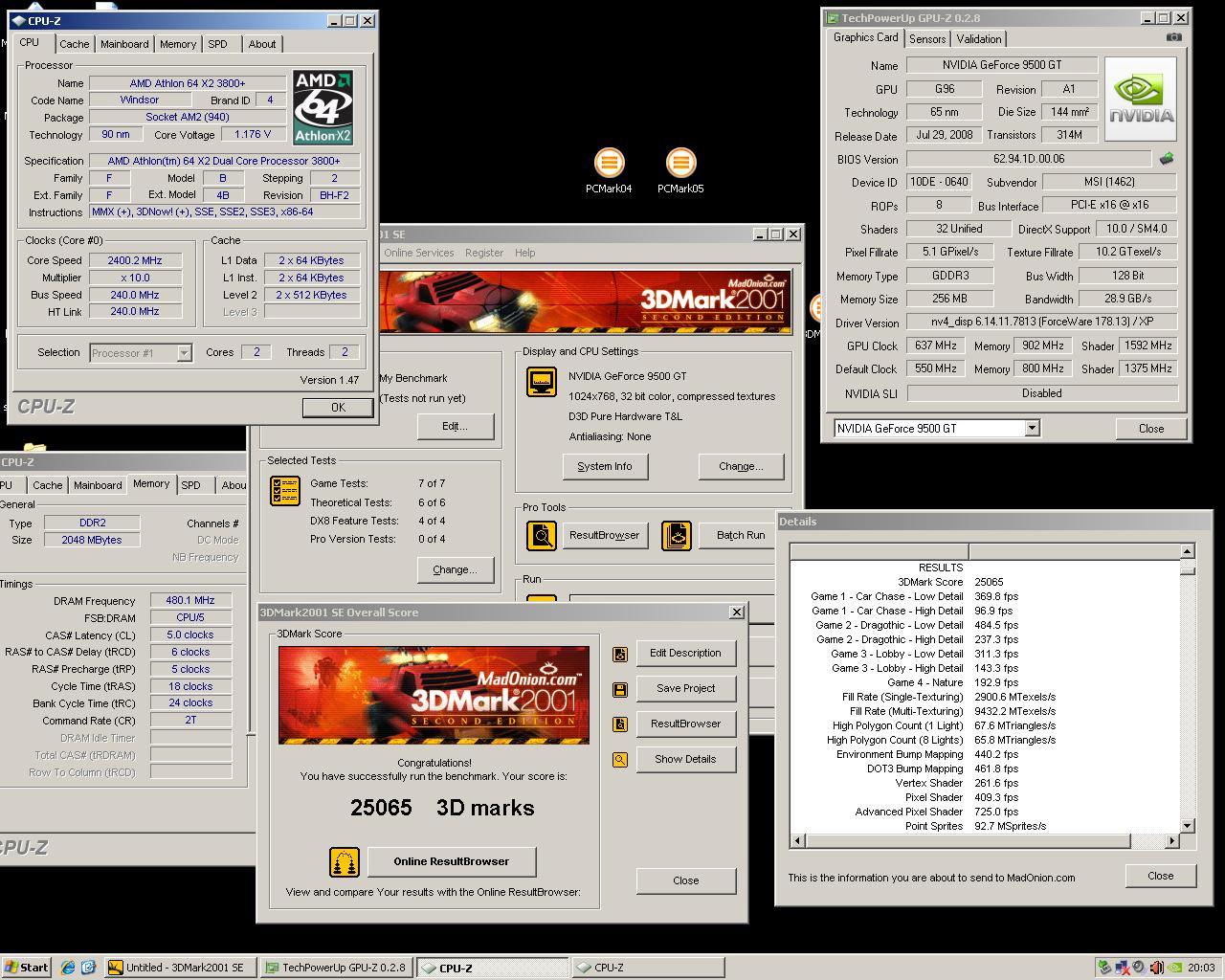Screen dimensions: 1225x980
Task: Open the Start menu
Action: click(x=26, y=968)
